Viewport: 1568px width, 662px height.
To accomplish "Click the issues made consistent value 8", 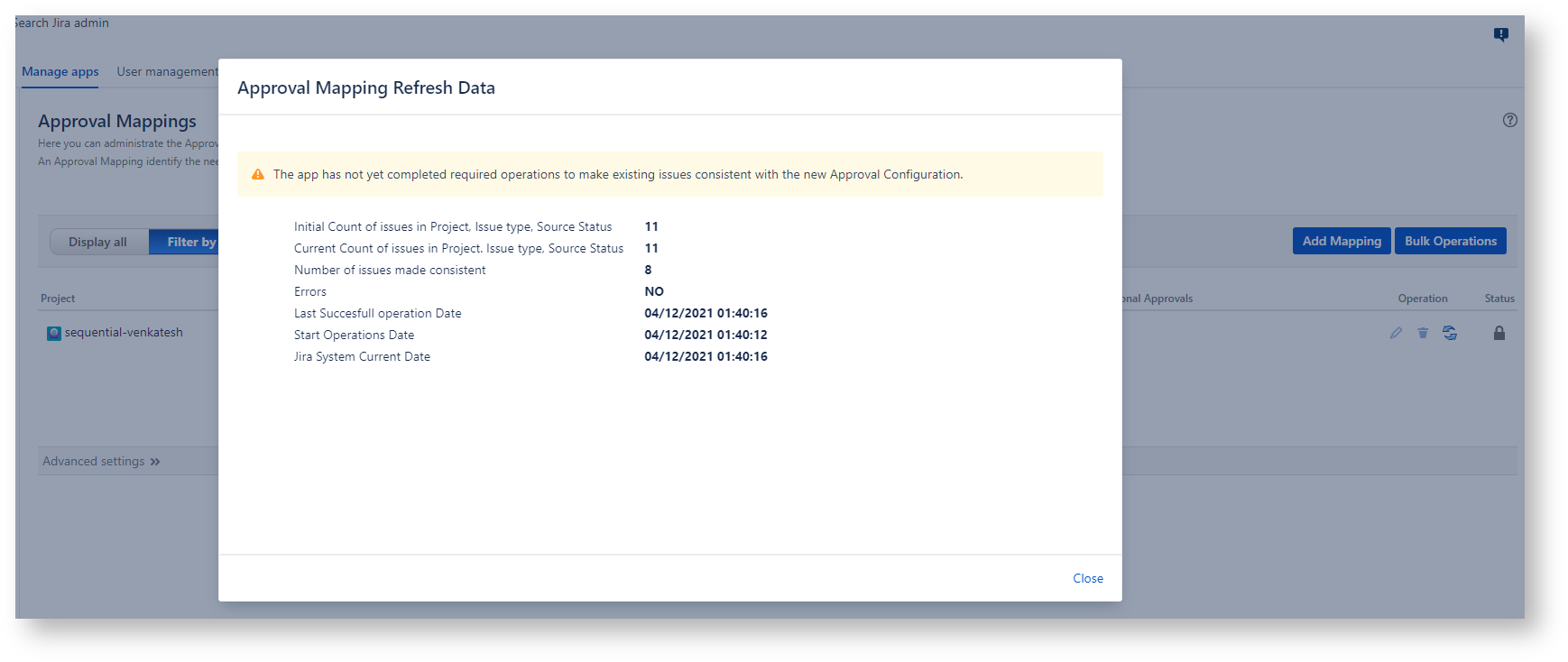I will [x=648, y=270].
